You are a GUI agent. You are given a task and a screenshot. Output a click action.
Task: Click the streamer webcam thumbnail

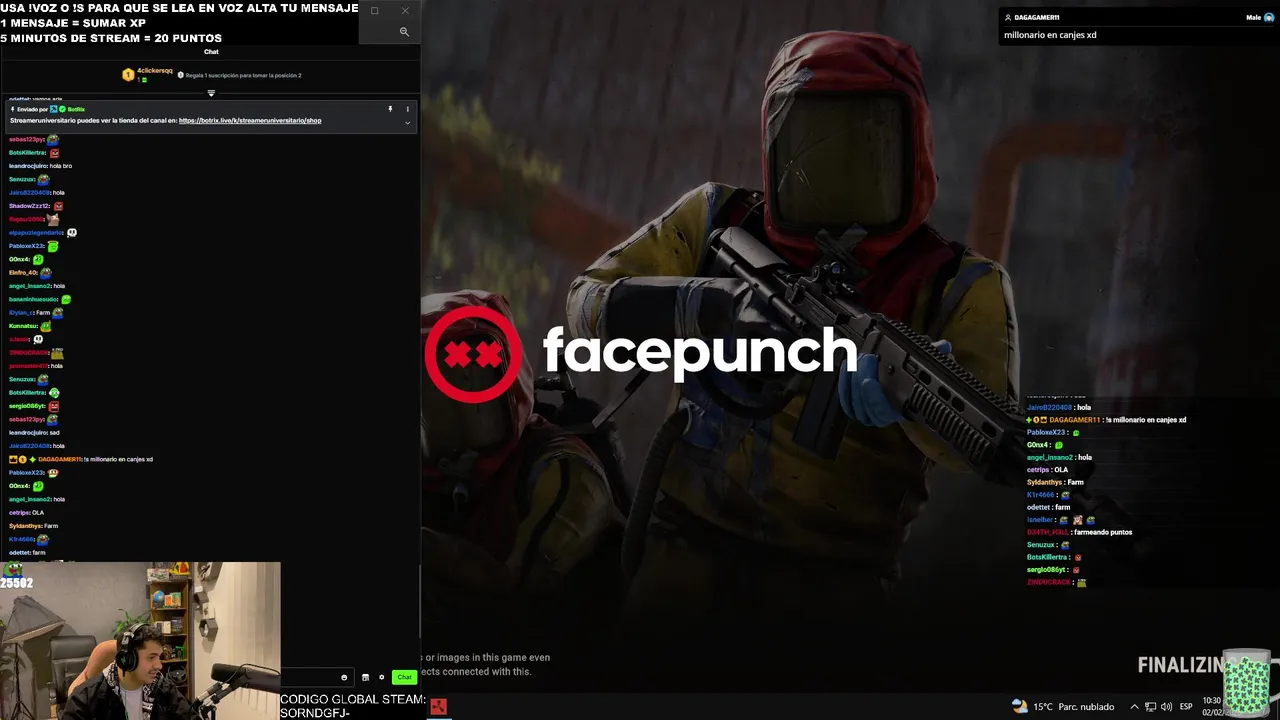coord(140,640)
